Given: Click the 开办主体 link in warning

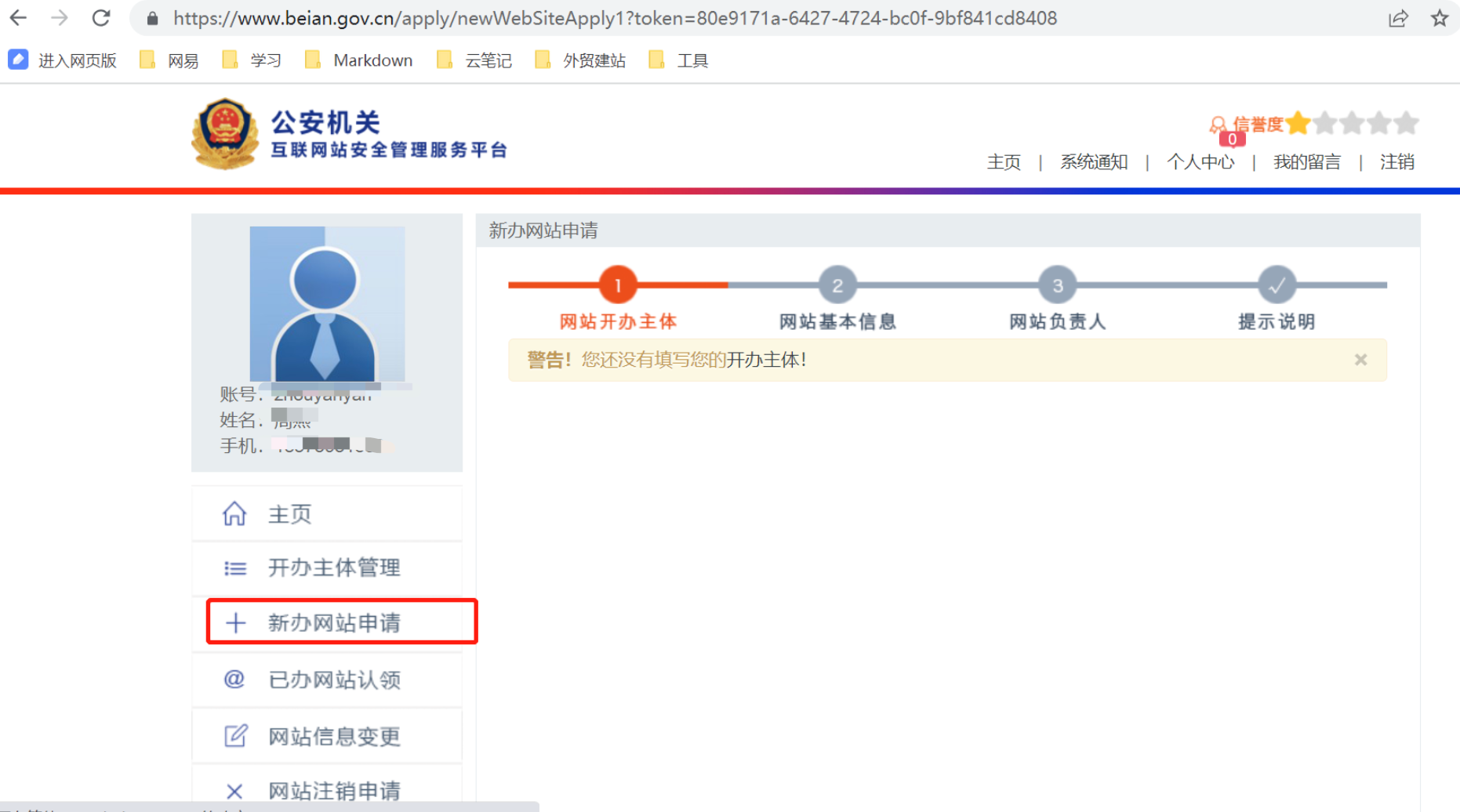Looking at the screenshot, I should click(763, 360).
